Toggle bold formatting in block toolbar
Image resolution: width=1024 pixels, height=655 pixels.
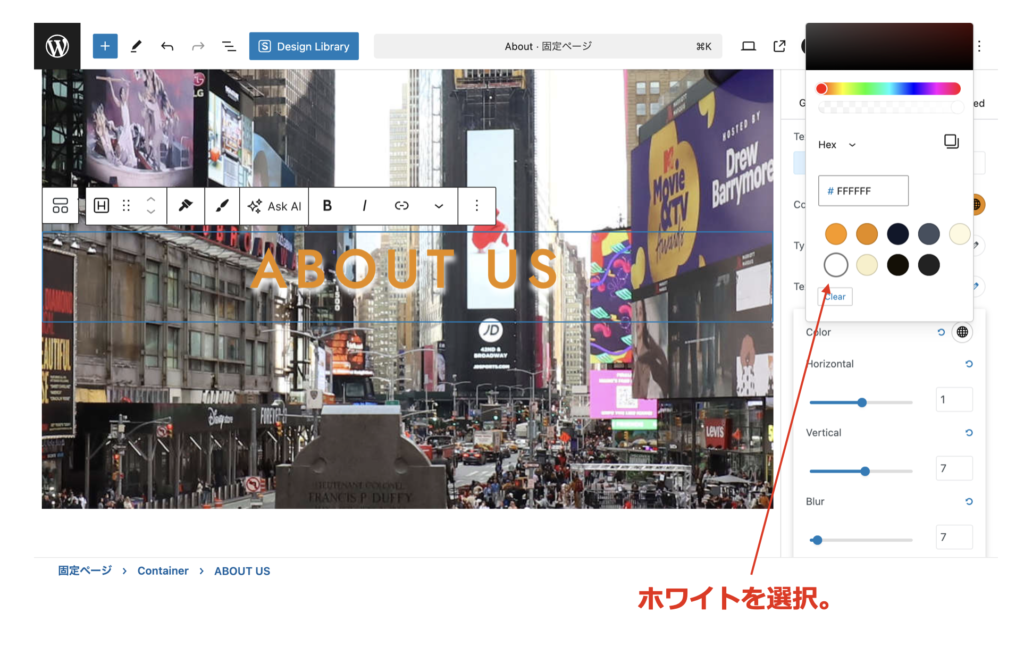point(327,206)
